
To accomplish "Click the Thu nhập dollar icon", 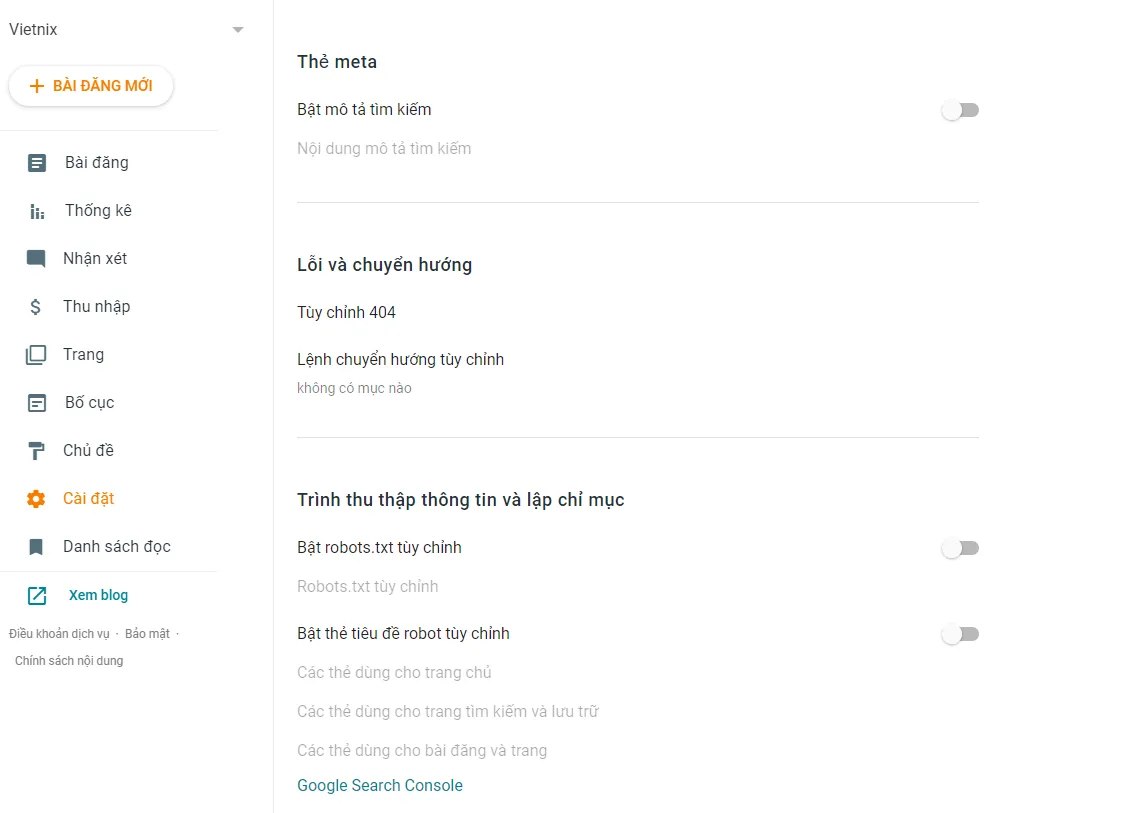I will coord(36,307).
